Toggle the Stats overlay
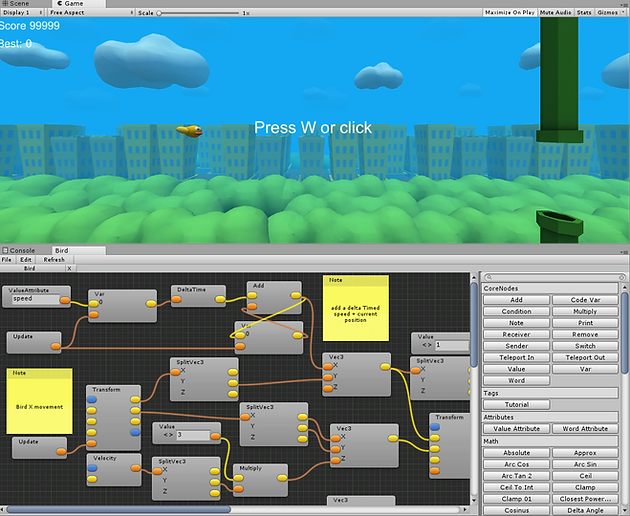630x516 pixels. tap(584, 12)
